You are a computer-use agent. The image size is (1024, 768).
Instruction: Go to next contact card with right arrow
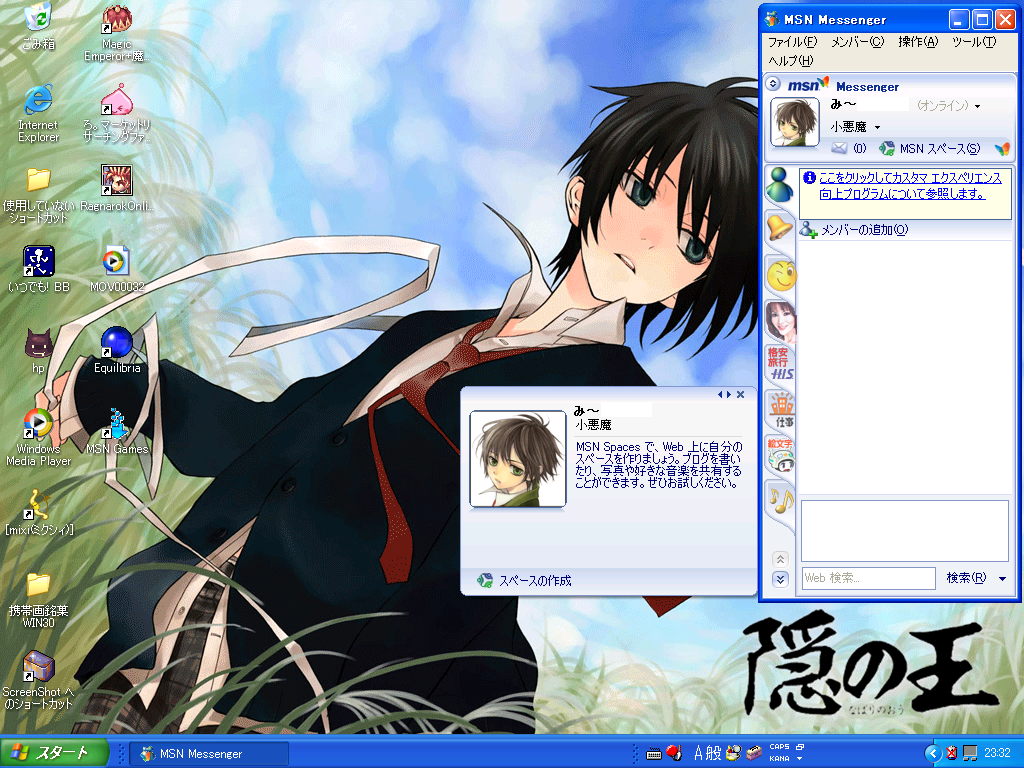[729, 394]
